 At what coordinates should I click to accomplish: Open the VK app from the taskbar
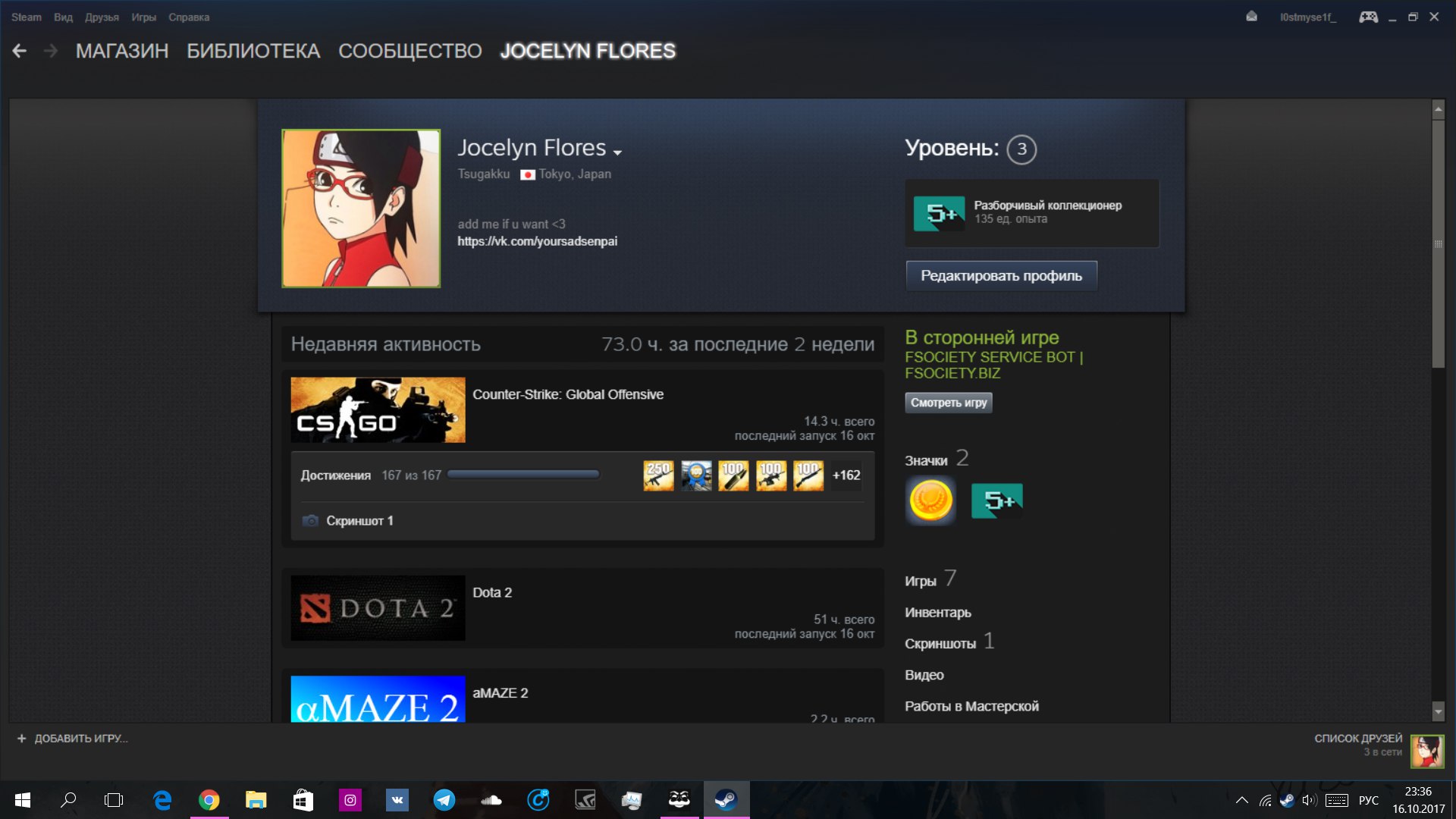(397, 800)
